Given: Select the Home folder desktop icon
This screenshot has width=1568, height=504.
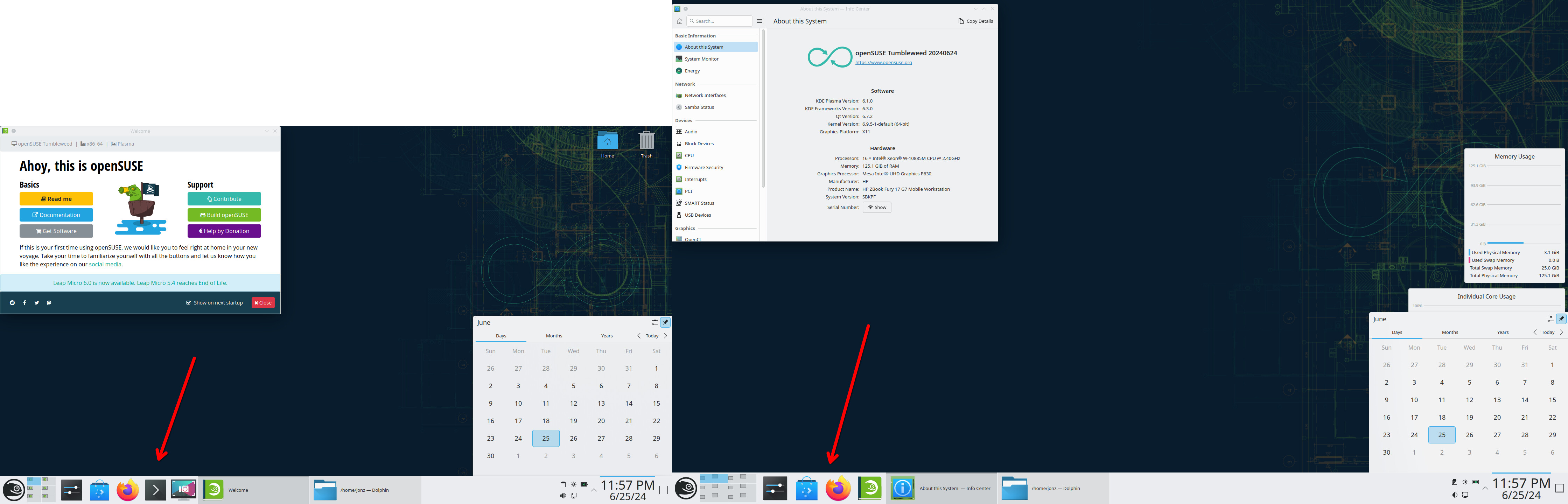Looking at the screenshot, I should coord(608,145).
